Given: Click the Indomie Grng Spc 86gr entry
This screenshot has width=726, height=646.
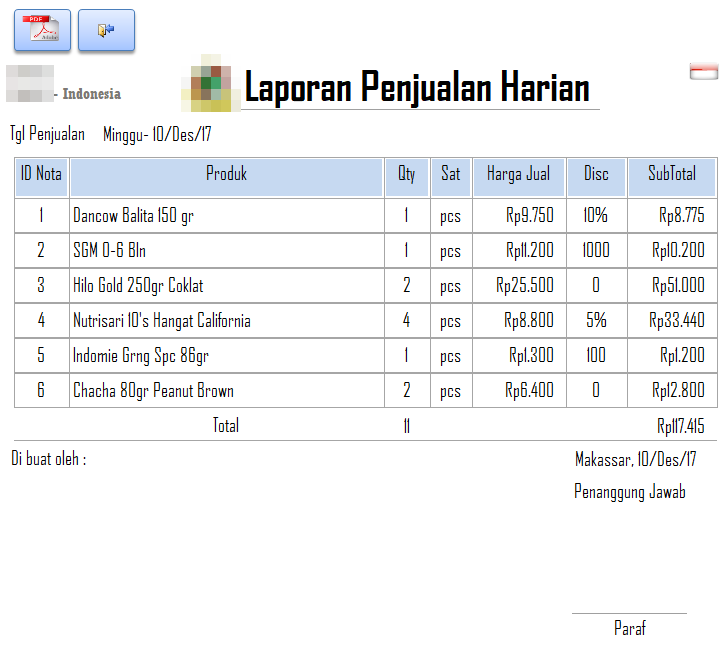Looking at the screenshot, I should pyautogui.click(x=141, y=356).
